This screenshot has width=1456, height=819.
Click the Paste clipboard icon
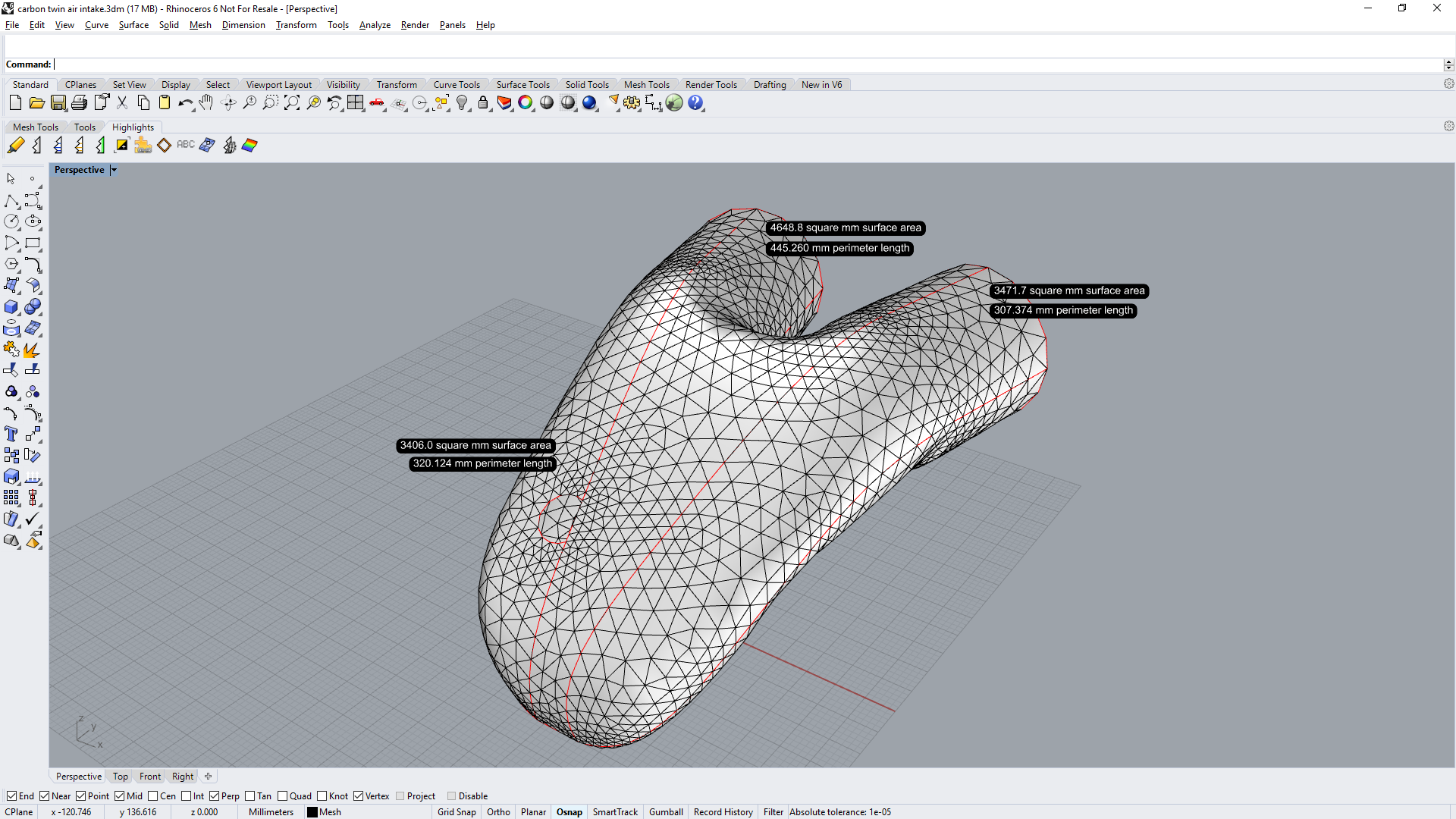(165, 103)
